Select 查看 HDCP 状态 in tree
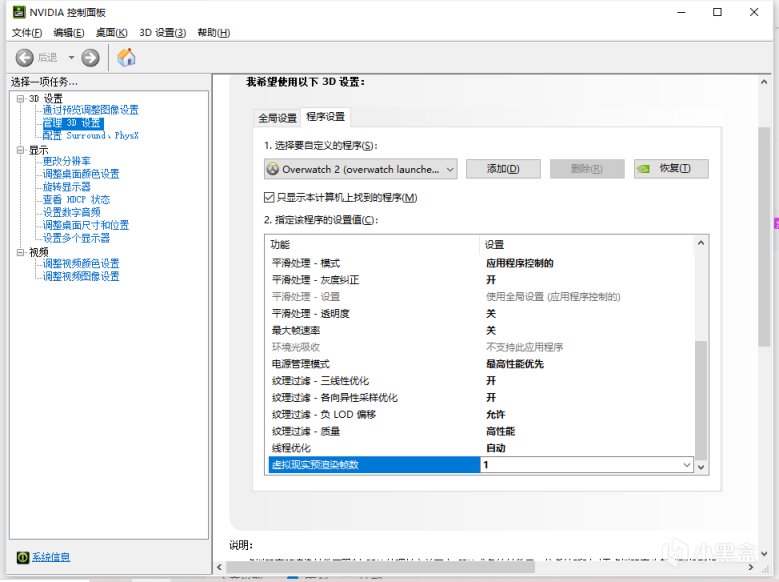Image resolution: width=779 pixels, height=582 pixels. pyautogui.click(x=77, y=199)
